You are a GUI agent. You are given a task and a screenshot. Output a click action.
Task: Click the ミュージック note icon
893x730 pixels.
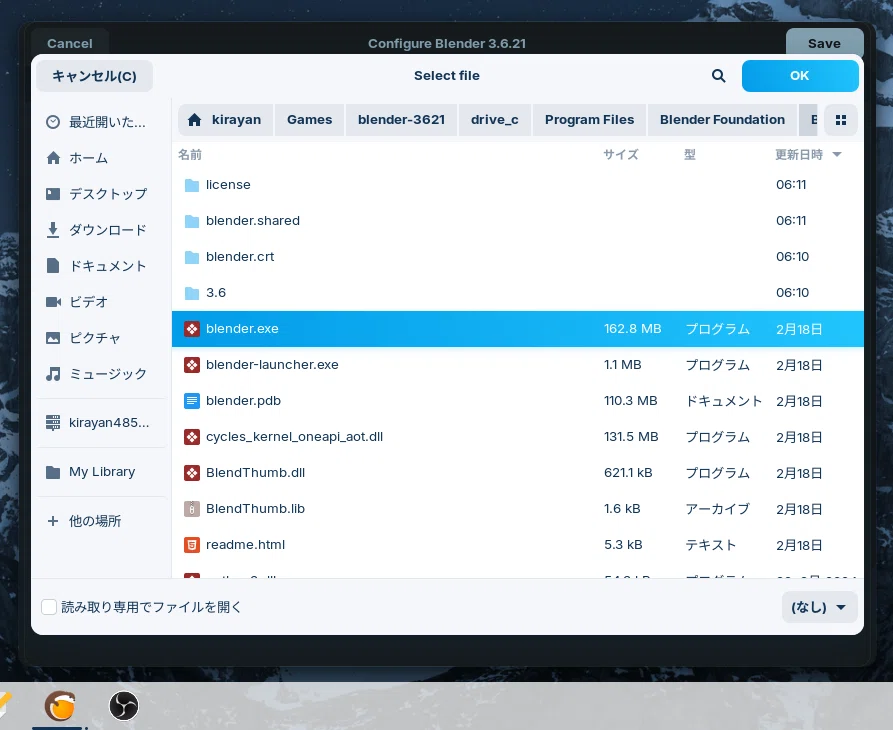coord(53,374)
